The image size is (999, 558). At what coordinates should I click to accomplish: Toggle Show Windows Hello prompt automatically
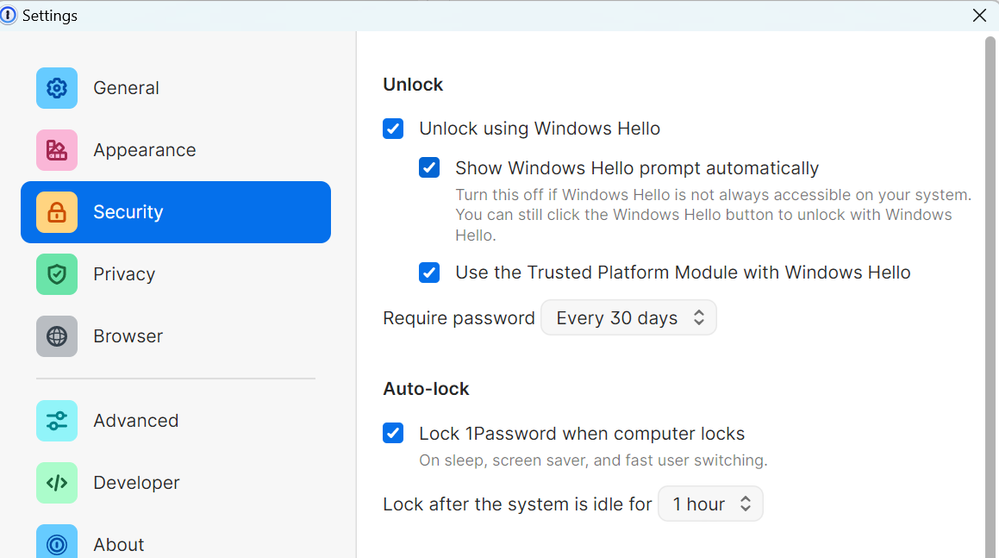click(x=429, y=168)
